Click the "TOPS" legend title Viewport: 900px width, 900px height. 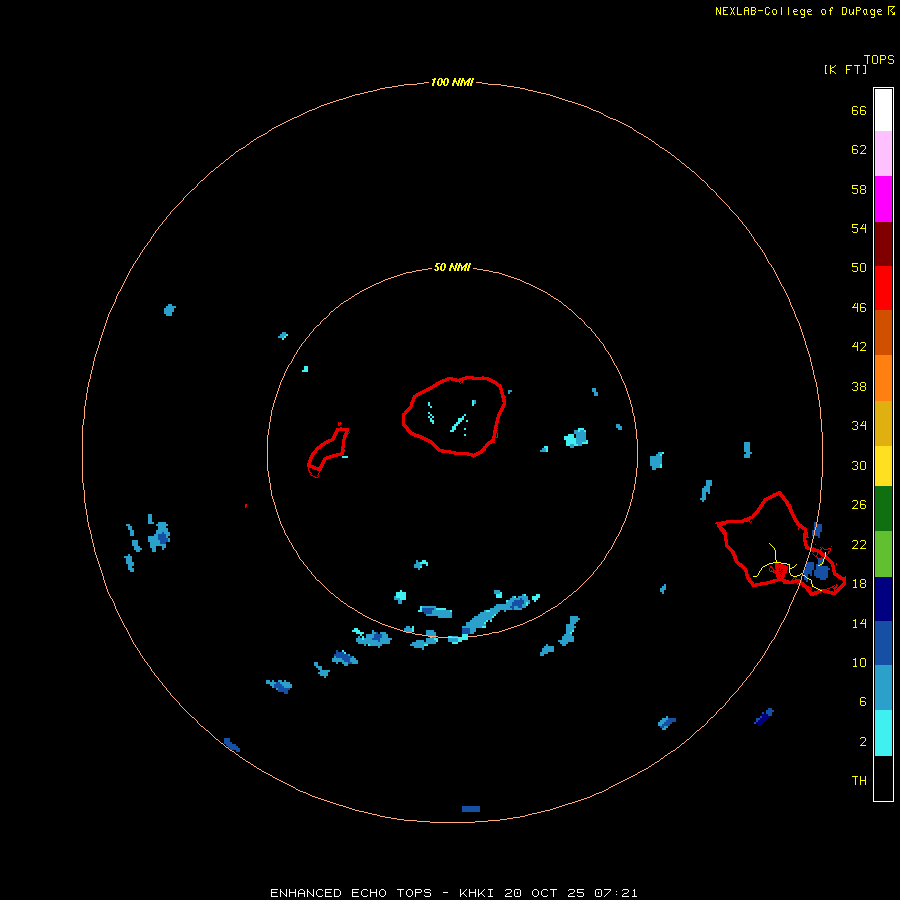(879, 59)
